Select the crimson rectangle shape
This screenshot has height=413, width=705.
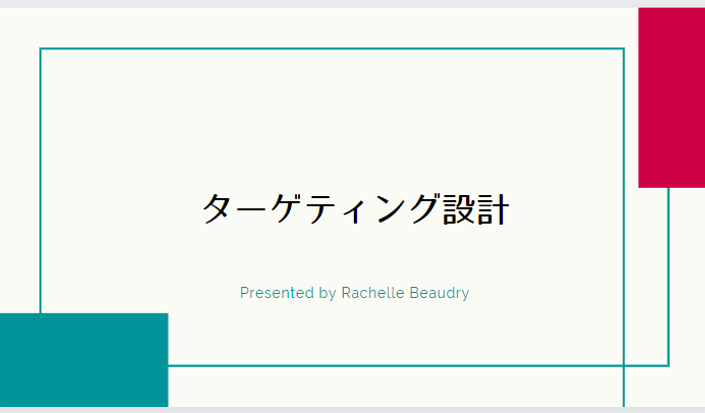coord(672,98)
